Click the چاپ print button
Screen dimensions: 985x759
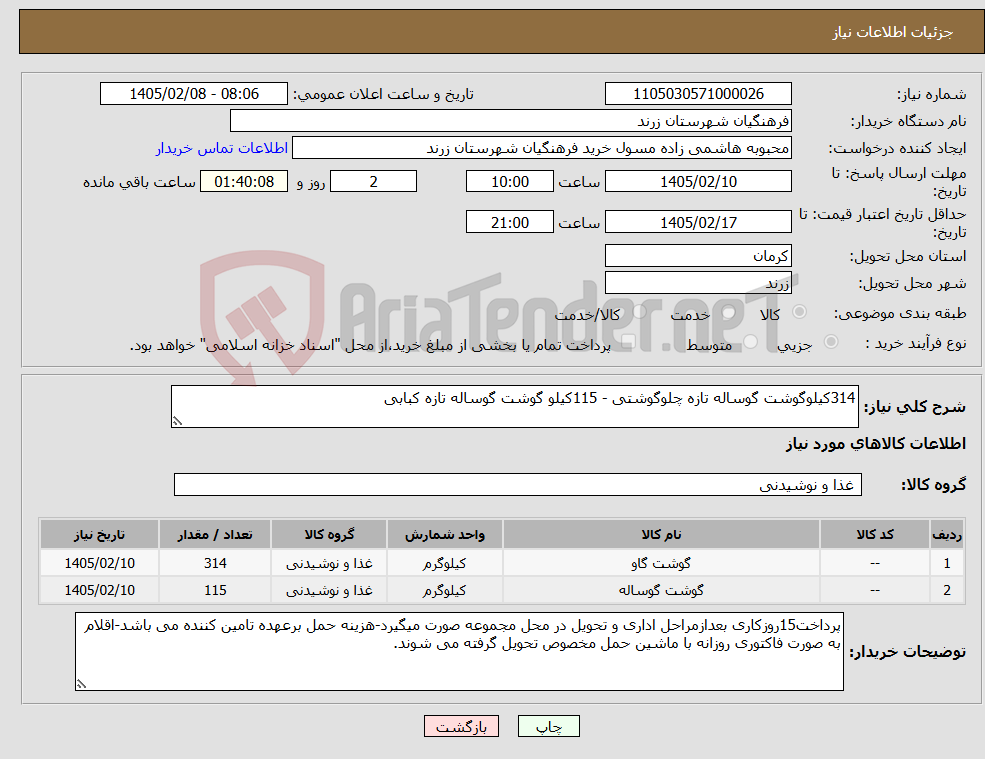pos(548,726)
